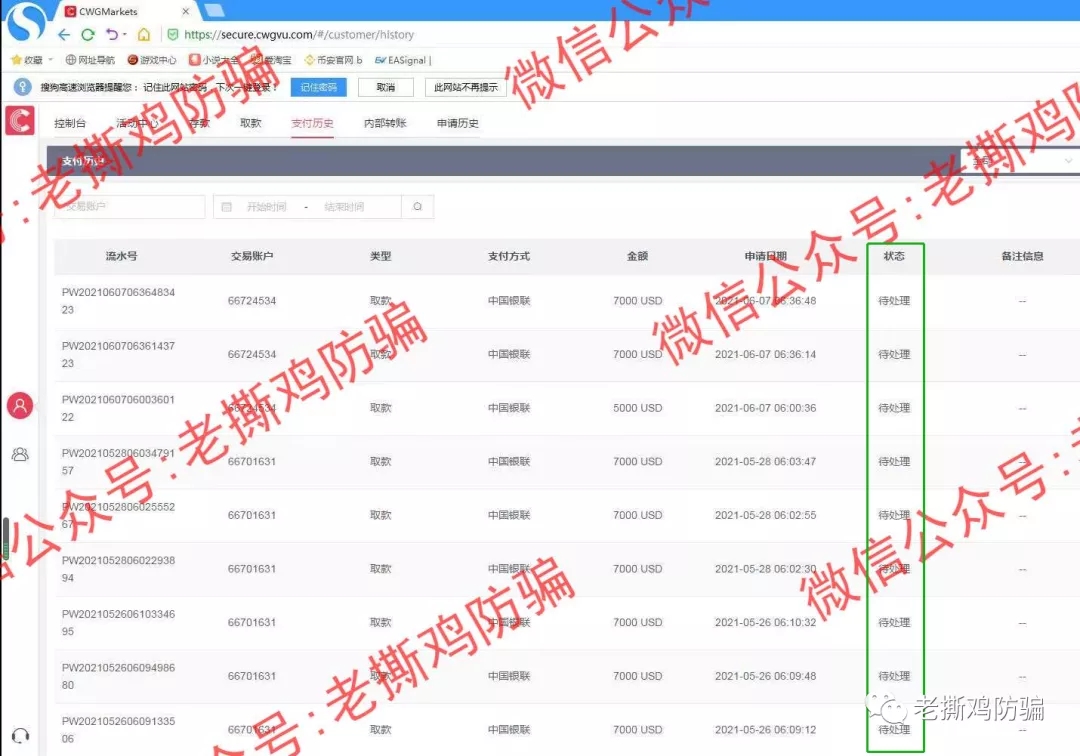Click serial number PW2021060706361437

click(118, 355)
